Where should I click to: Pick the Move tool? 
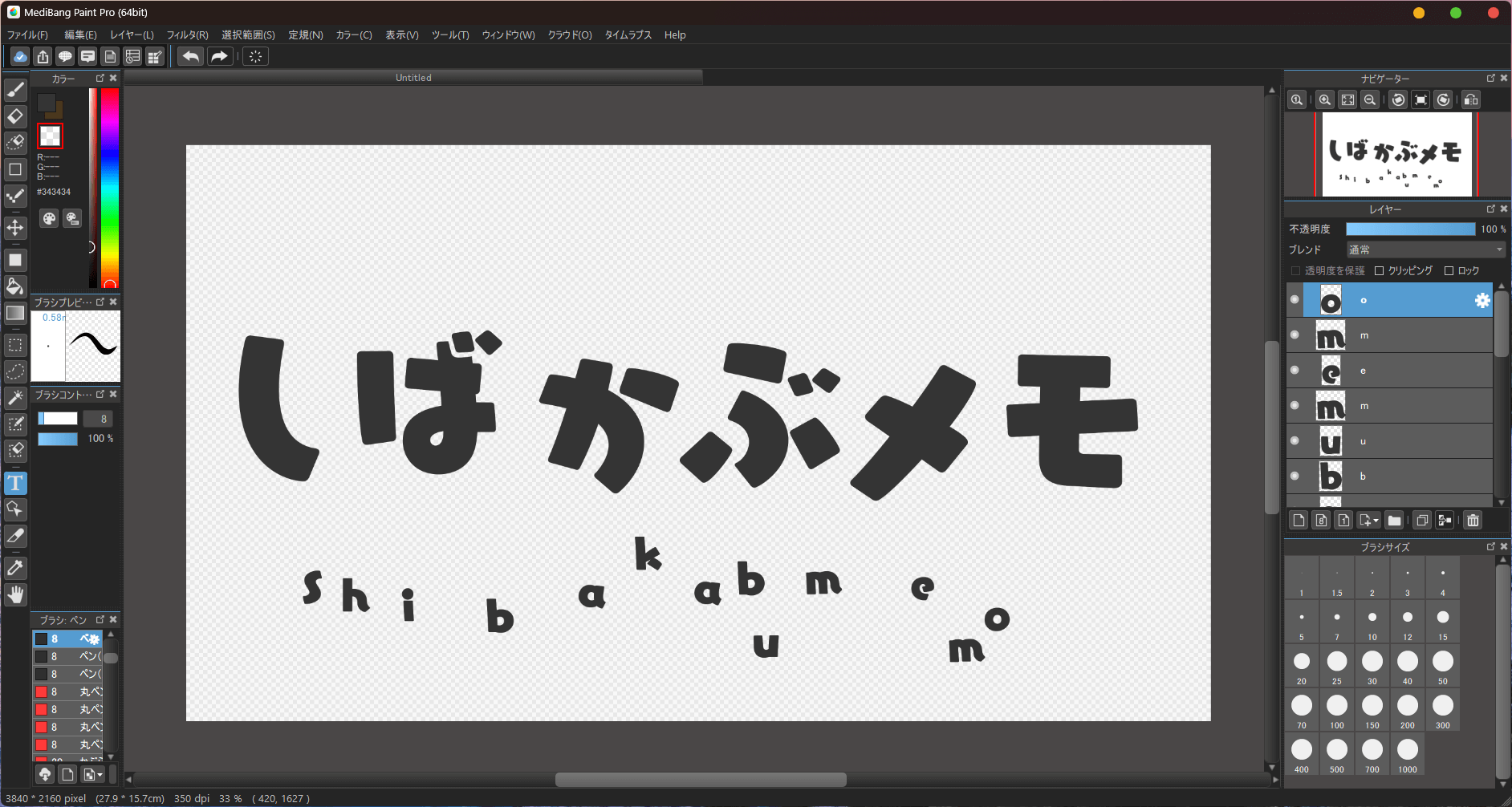coord(15,228)
